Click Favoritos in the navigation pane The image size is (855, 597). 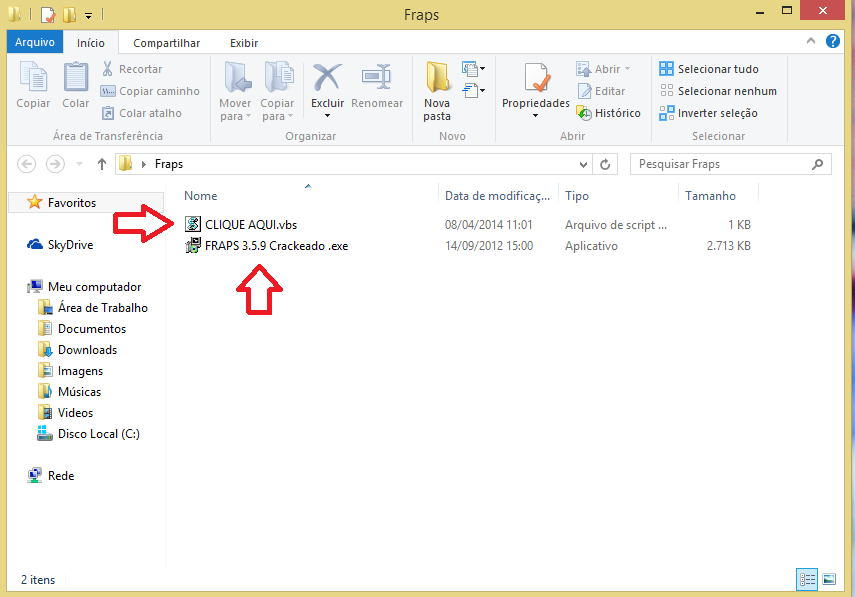click(x=62, y=202)
